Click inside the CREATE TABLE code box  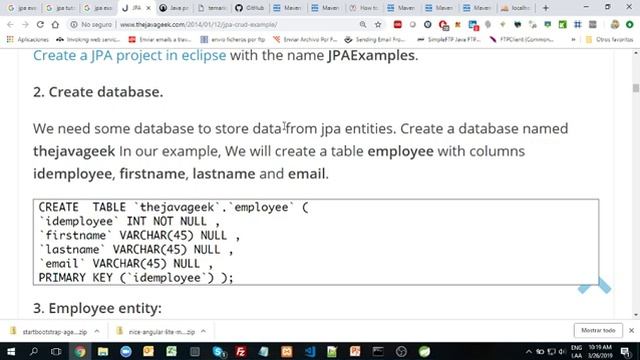pos(316,242)
